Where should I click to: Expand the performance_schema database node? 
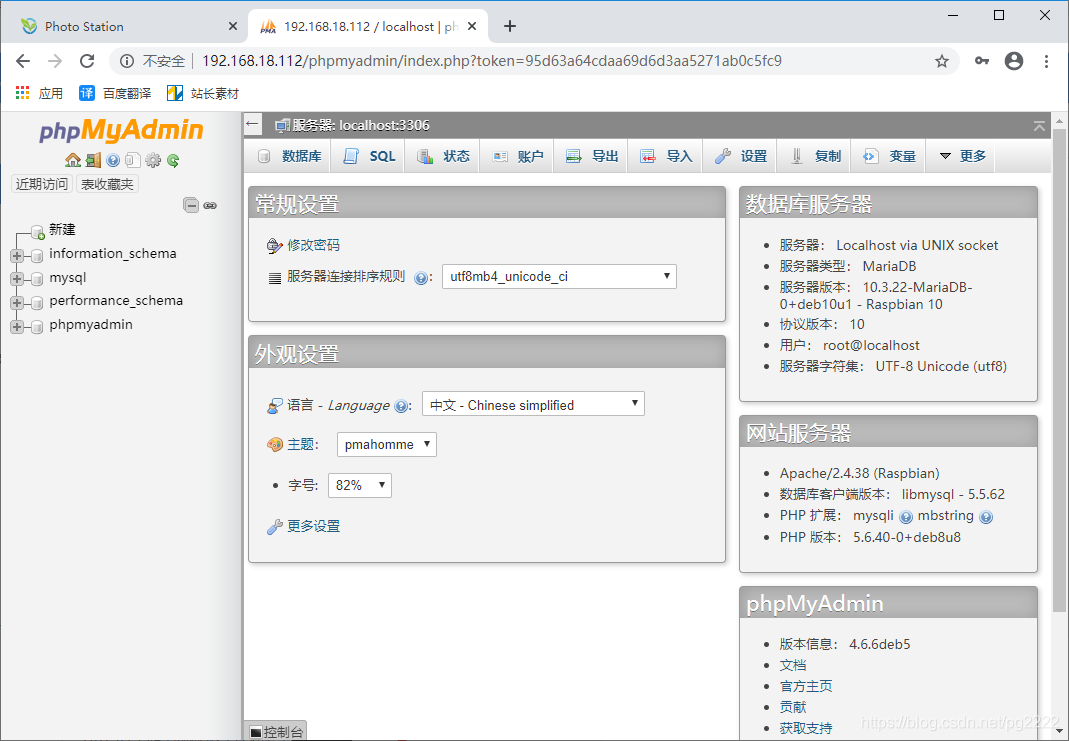[17, 303]
